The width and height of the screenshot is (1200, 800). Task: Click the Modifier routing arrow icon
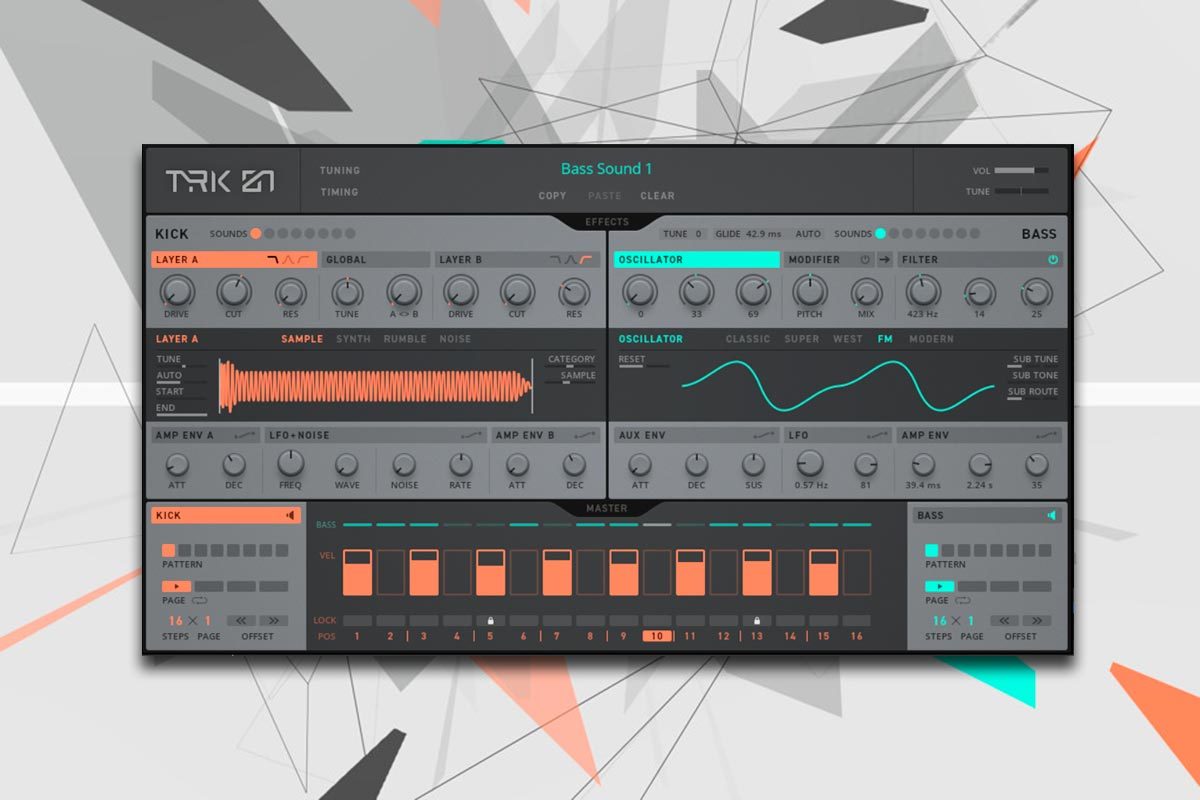(884, 260)
